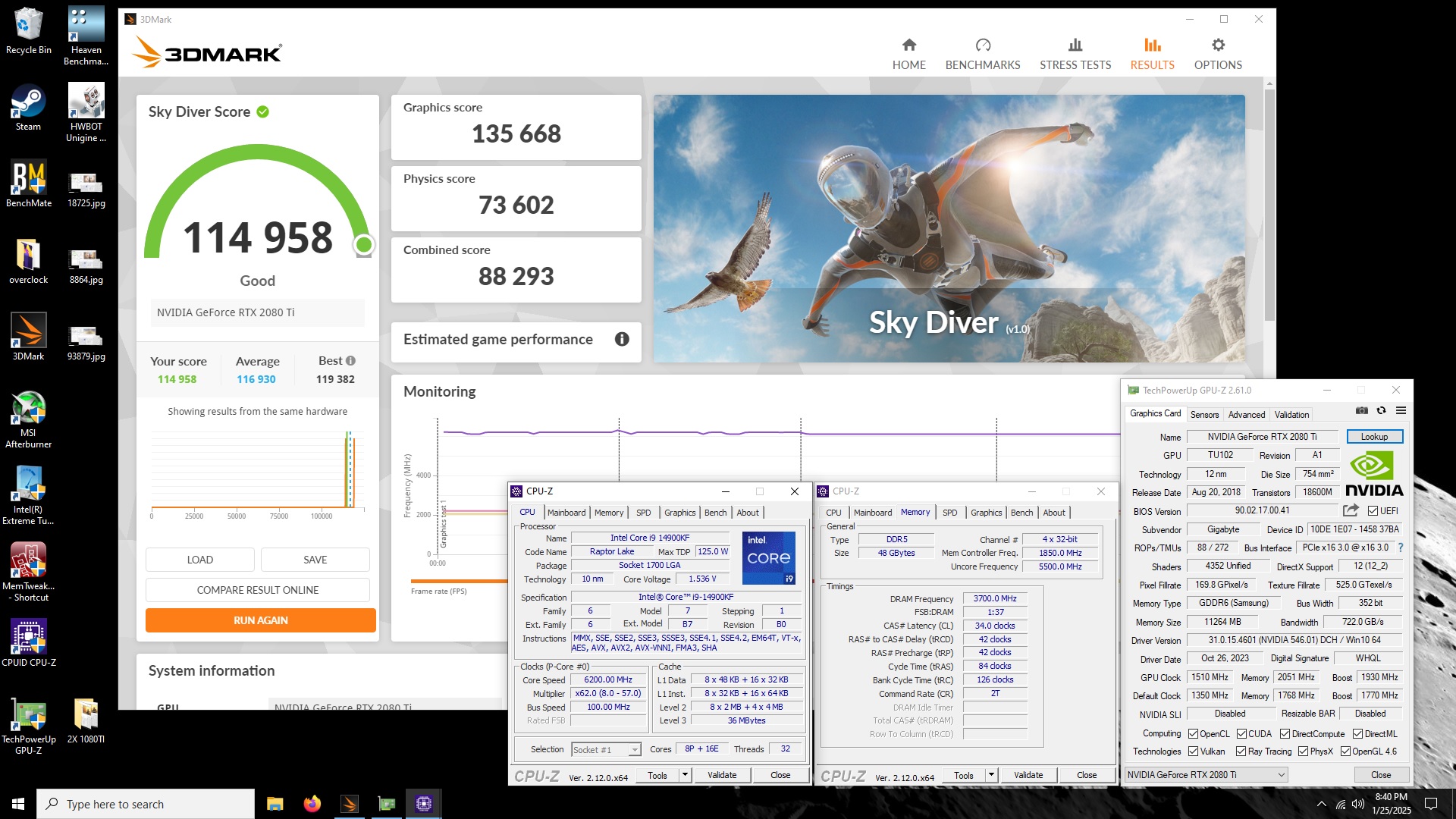Screen dimensions: 1456x819
Task: Open SPD tab in CPU-Z CPU window
Action: 643,513
